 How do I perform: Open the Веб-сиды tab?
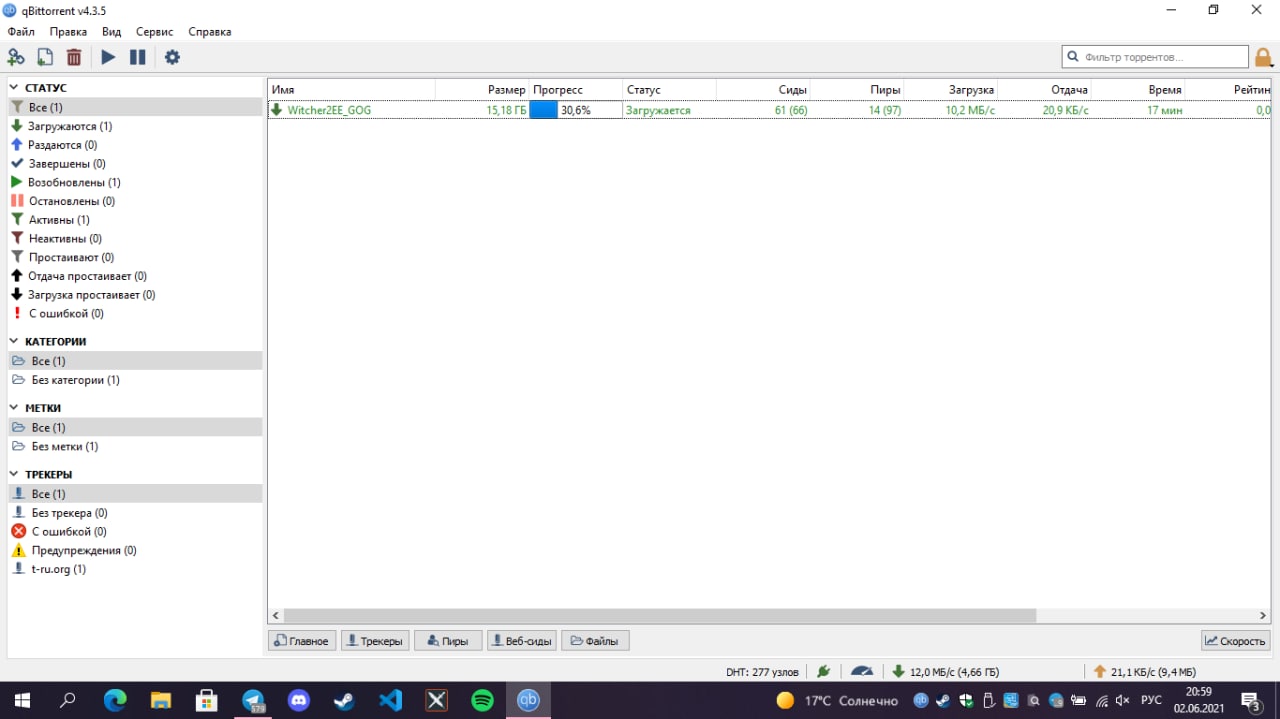tap(522, 641)
